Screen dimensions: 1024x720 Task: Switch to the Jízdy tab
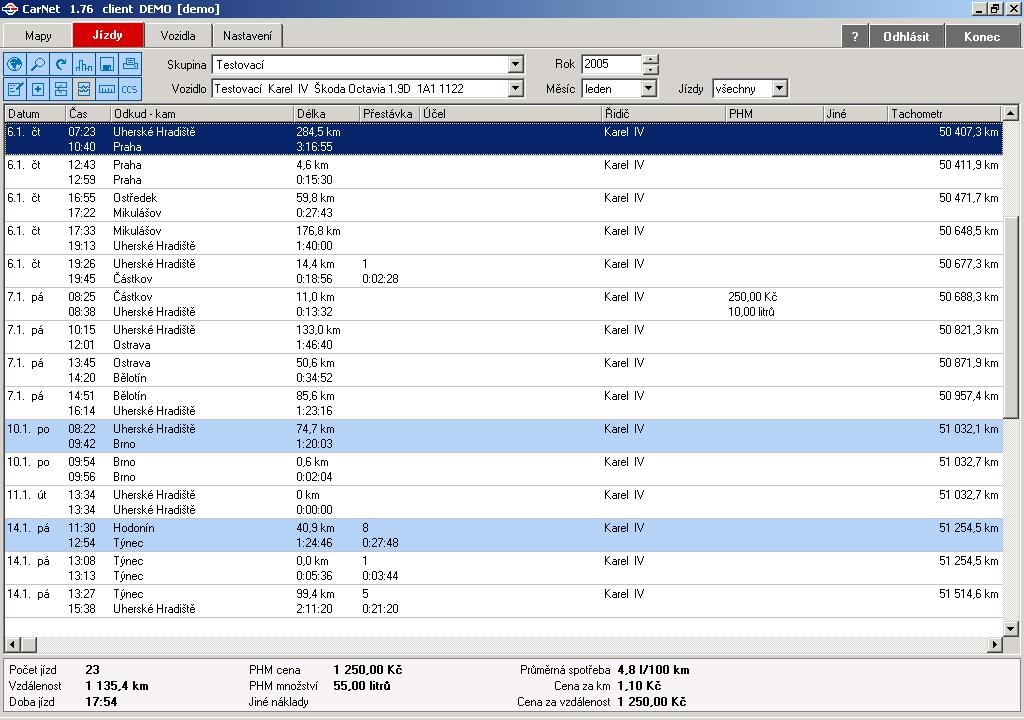click(108, 35)
